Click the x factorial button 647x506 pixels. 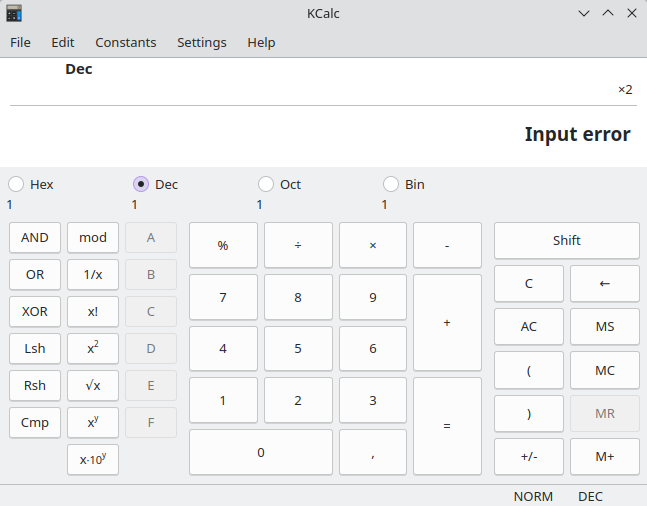tap(93, 311)
